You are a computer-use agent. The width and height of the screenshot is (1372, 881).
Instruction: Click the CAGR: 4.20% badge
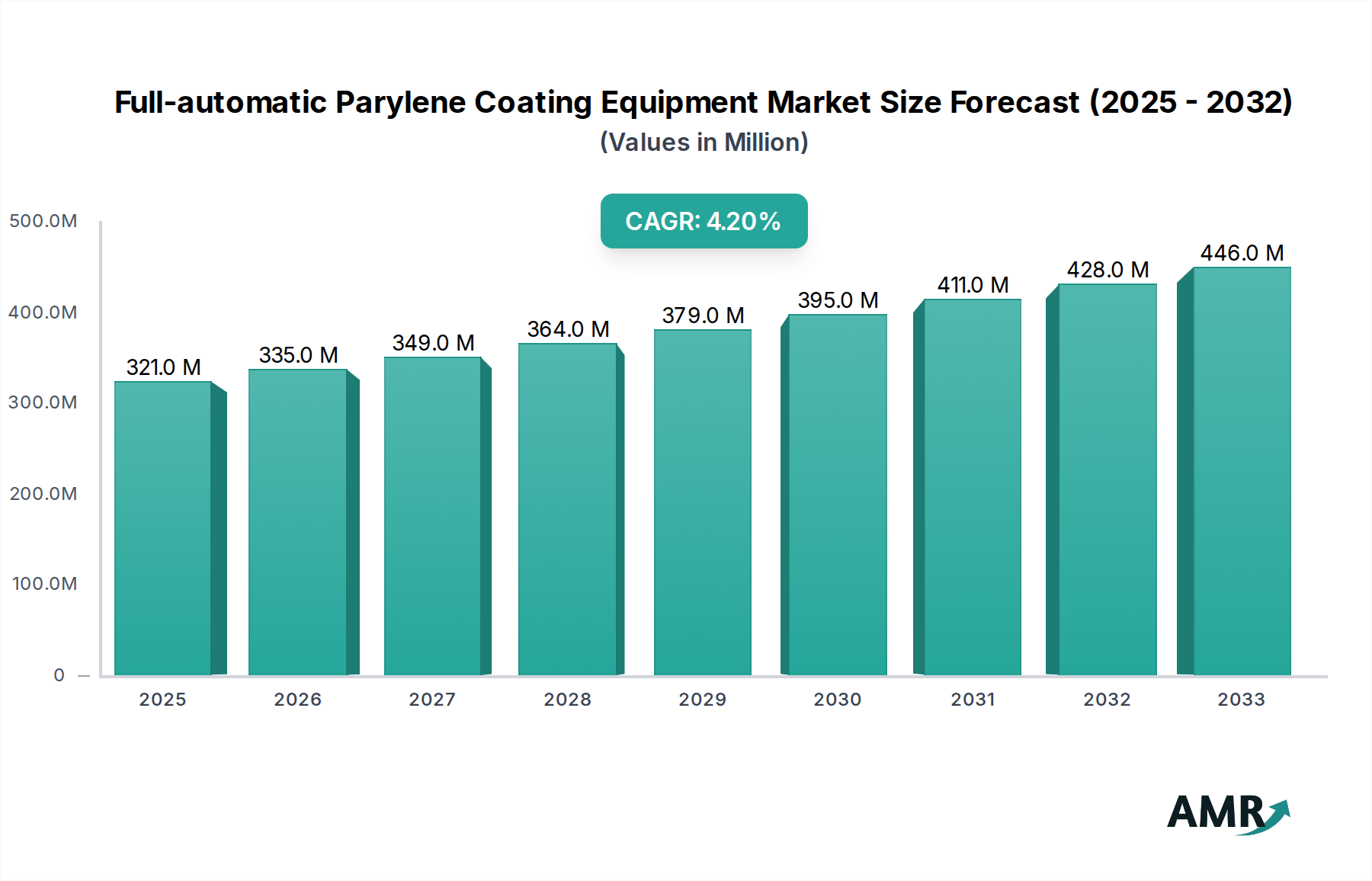pos(704,221)
